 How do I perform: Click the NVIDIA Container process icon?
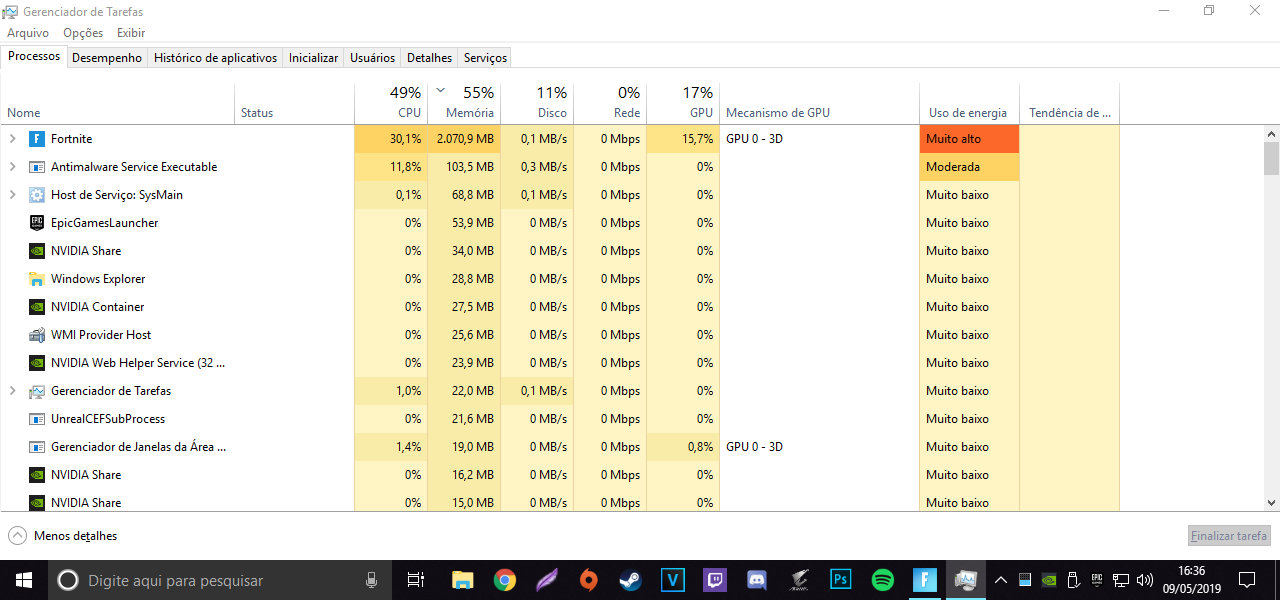click(x=37, y=307)
